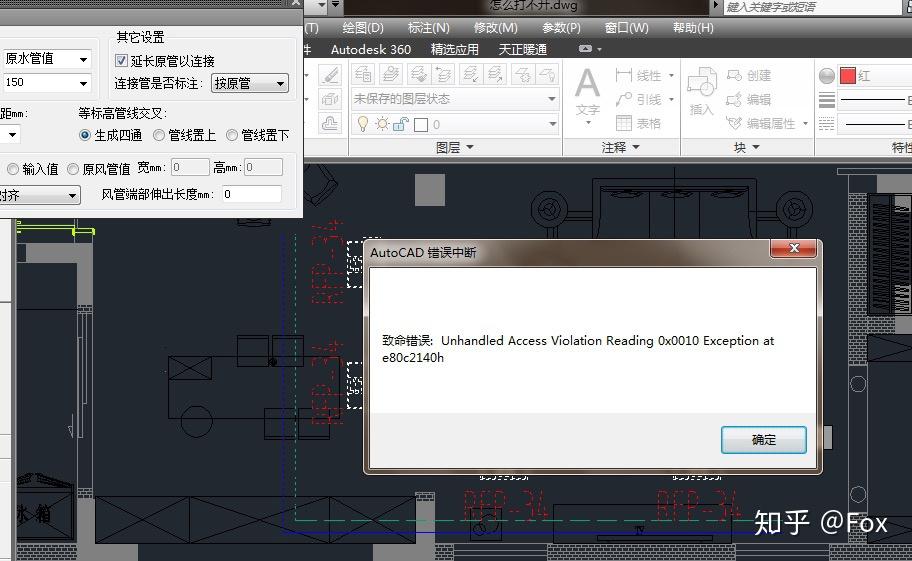This screenshot has width=912, height=561.
Task: Click the gray sphere properties icon
Action: tap(826, 76)
